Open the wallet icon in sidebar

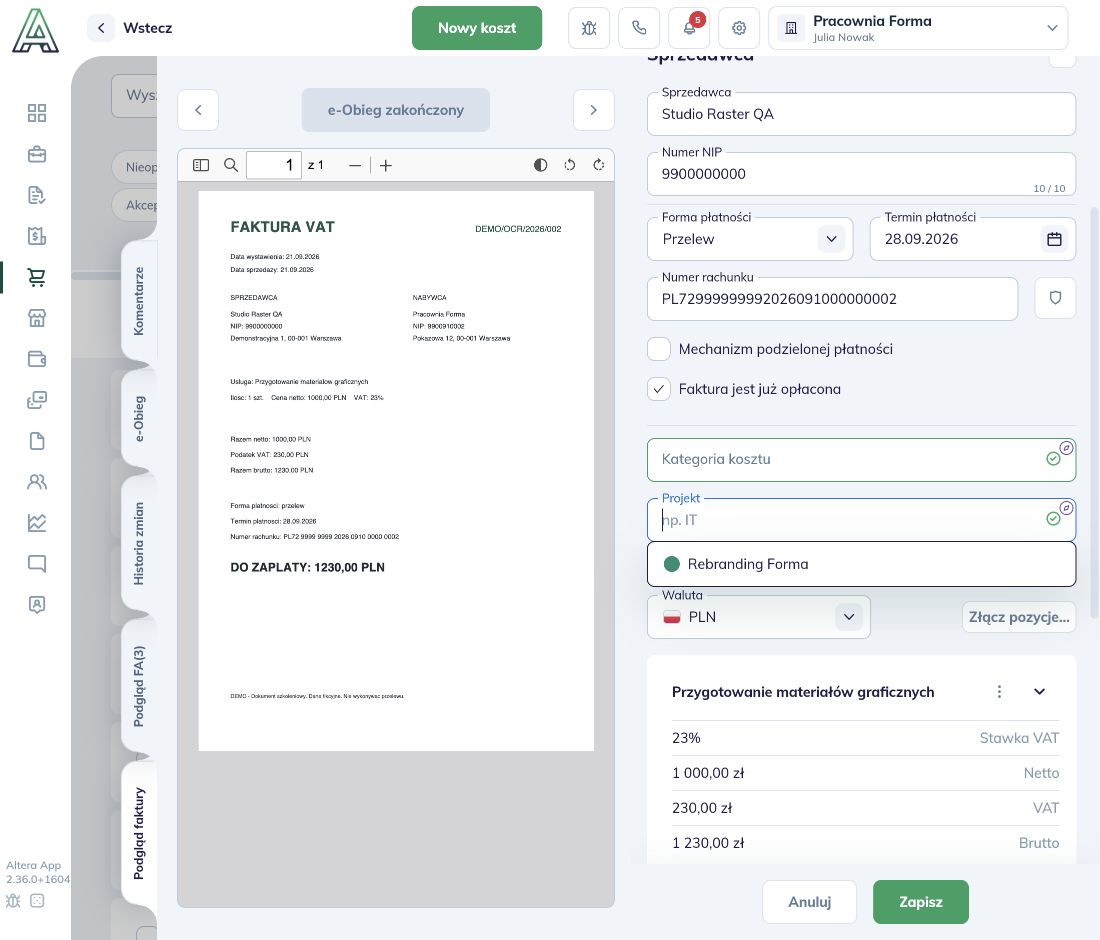[x=36, y=359]
